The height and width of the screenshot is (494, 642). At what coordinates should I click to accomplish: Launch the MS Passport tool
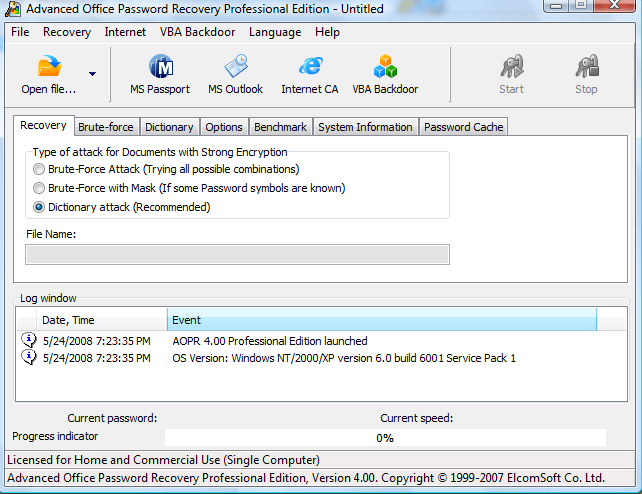pyautogui.click(x=160, y=75)
